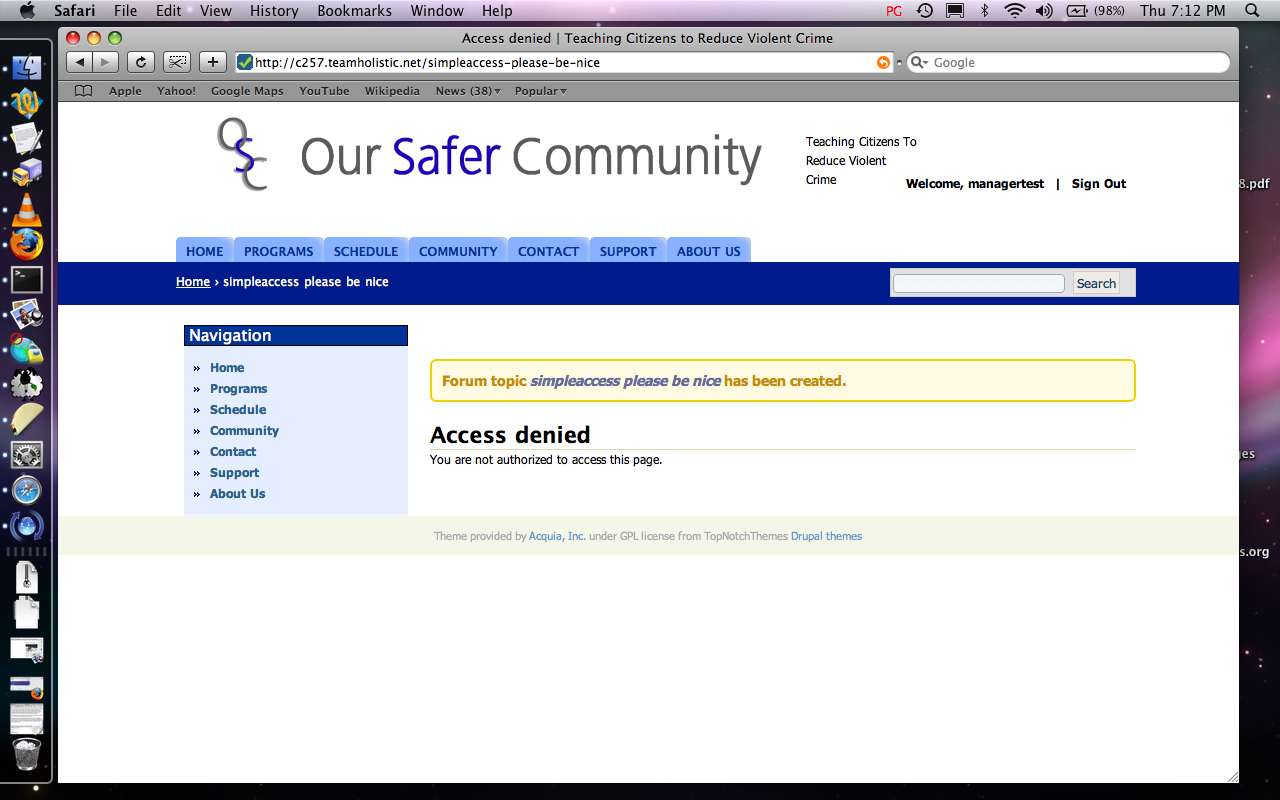Click the back navigation arrow in Safari
1280x800 pixels.
tap(79, 61)
